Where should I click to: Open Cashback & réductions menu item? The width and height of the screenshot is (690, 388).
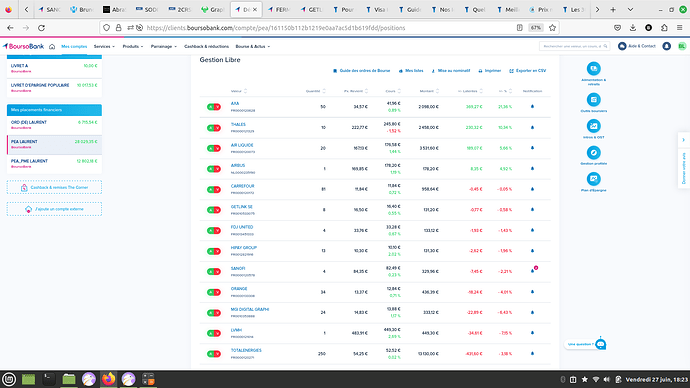[x=206, y=46]
